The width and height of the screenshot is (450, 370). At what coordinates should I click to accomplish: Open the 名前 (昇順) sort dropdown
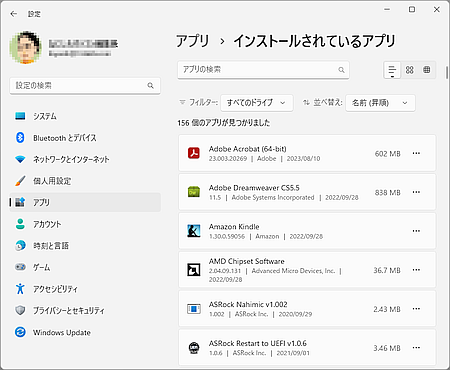point(380,103)
